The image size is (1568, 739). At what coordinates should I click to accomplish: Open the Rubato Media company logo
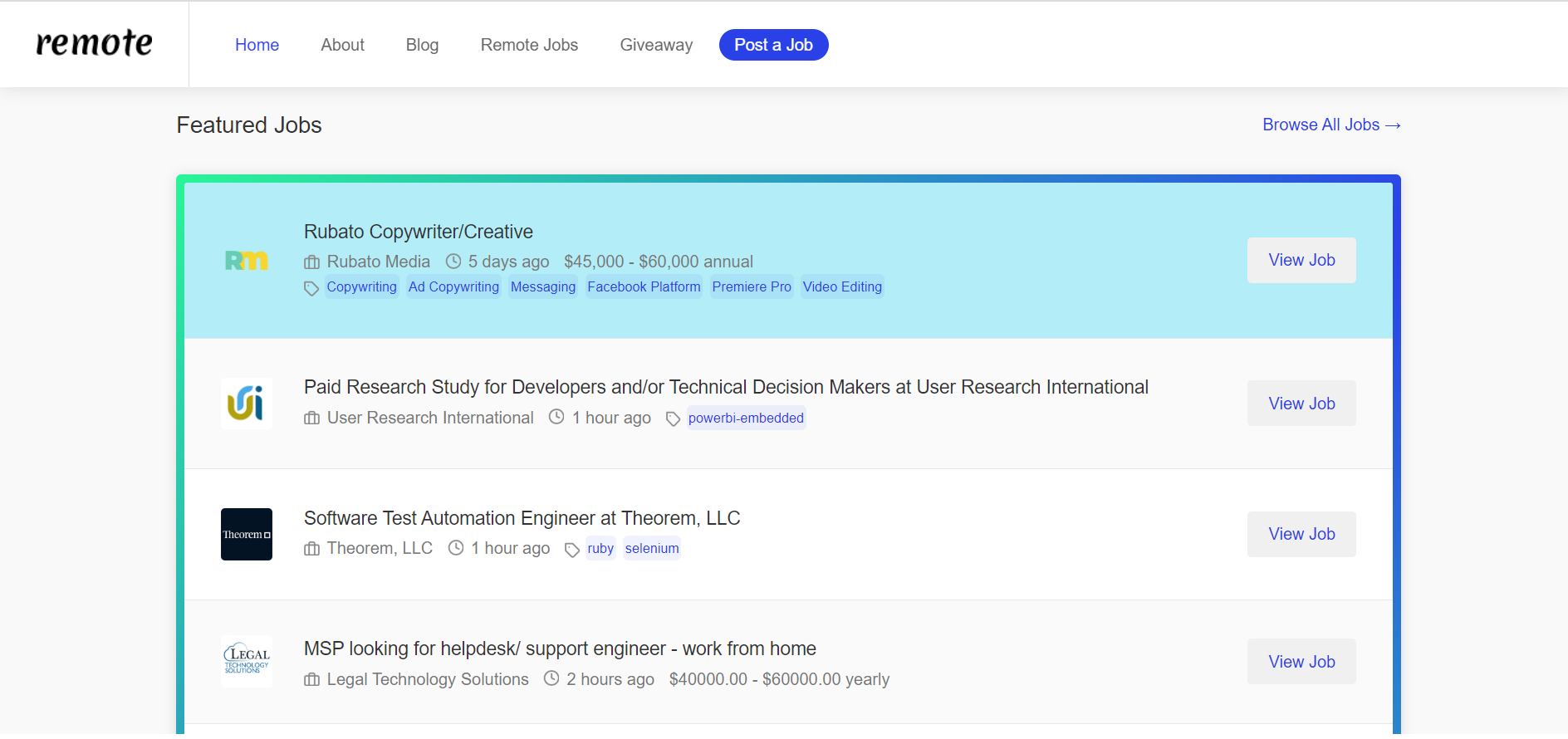click(x=247, y=261)
